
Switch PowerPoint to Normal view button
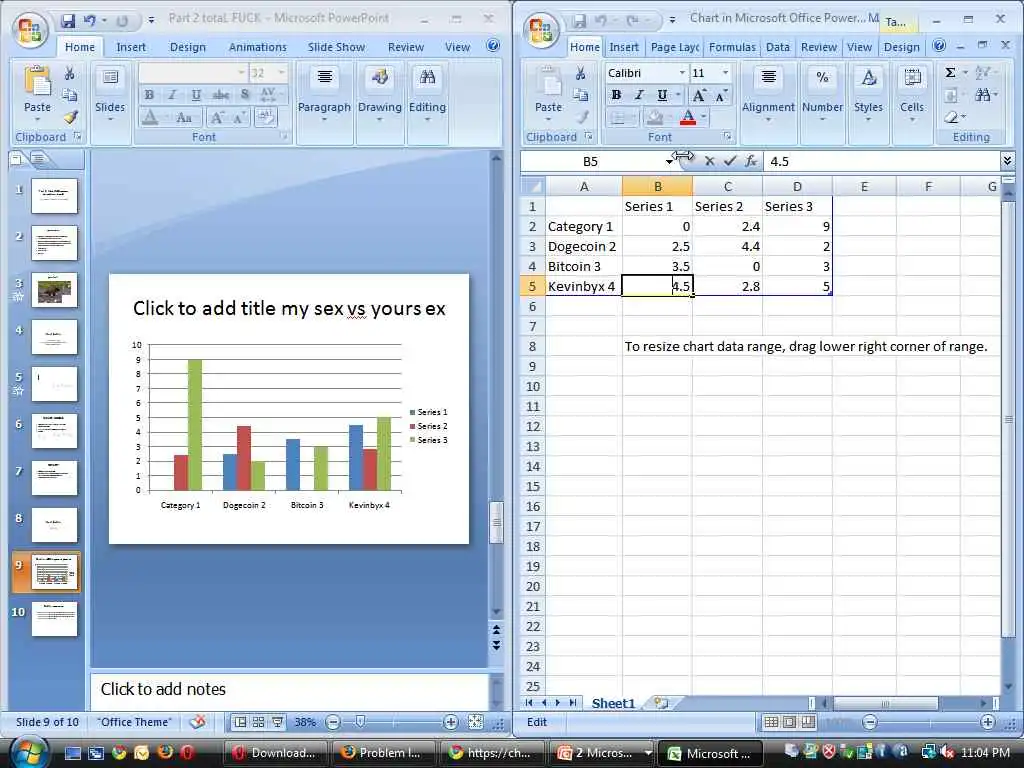(240, 722)
